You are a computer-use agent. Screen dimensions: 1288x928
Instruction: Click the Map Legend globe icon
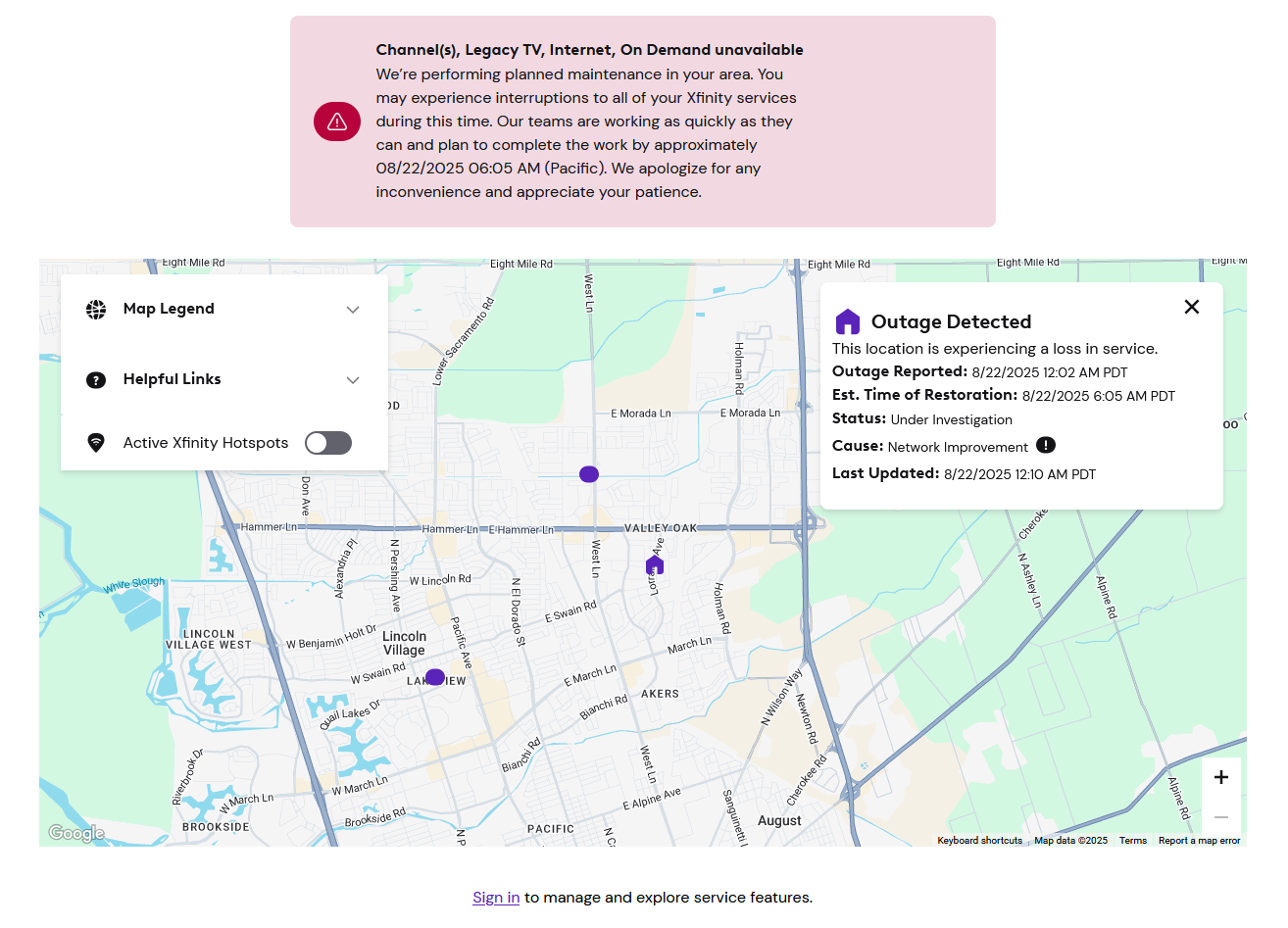pyautogui.click(x=96, y=310)
